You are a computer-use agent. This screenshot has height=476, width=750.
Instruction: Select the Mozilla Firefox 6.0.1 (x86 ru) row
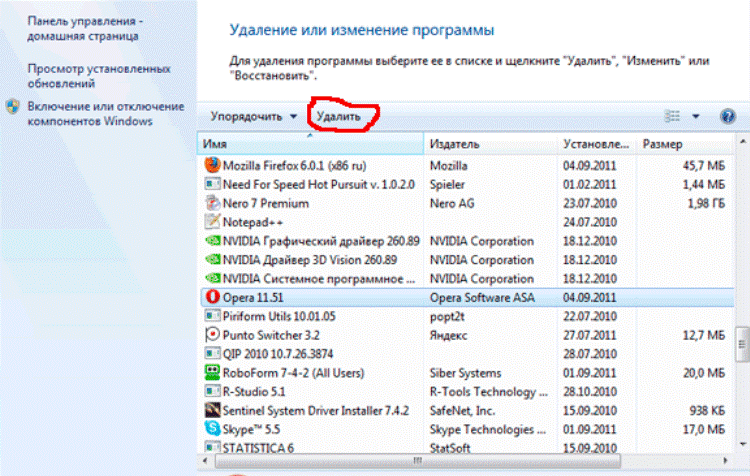(x=466, y=166)
